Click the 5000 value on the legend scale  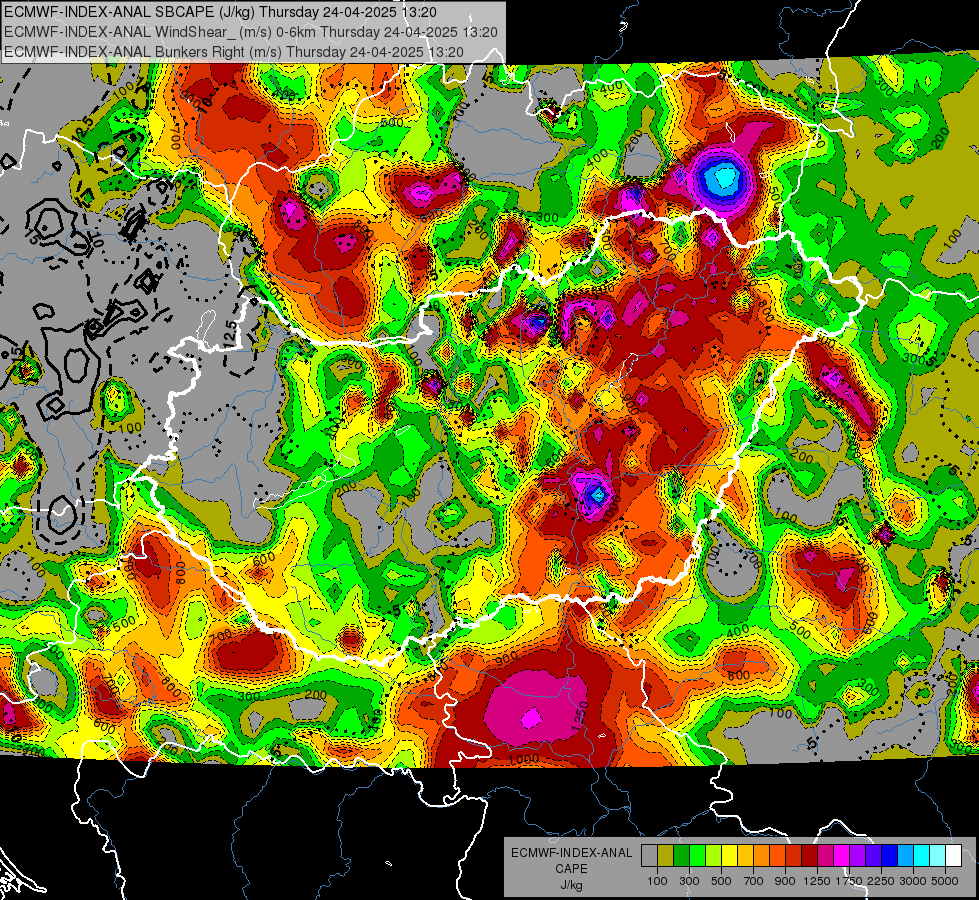945,881
